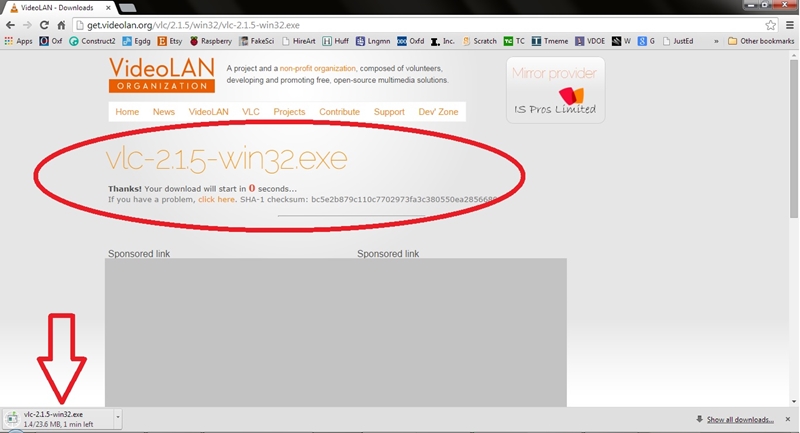Click the address bar URL field
The width and height of the screenshot is (800, 433).
click(418, 25)
